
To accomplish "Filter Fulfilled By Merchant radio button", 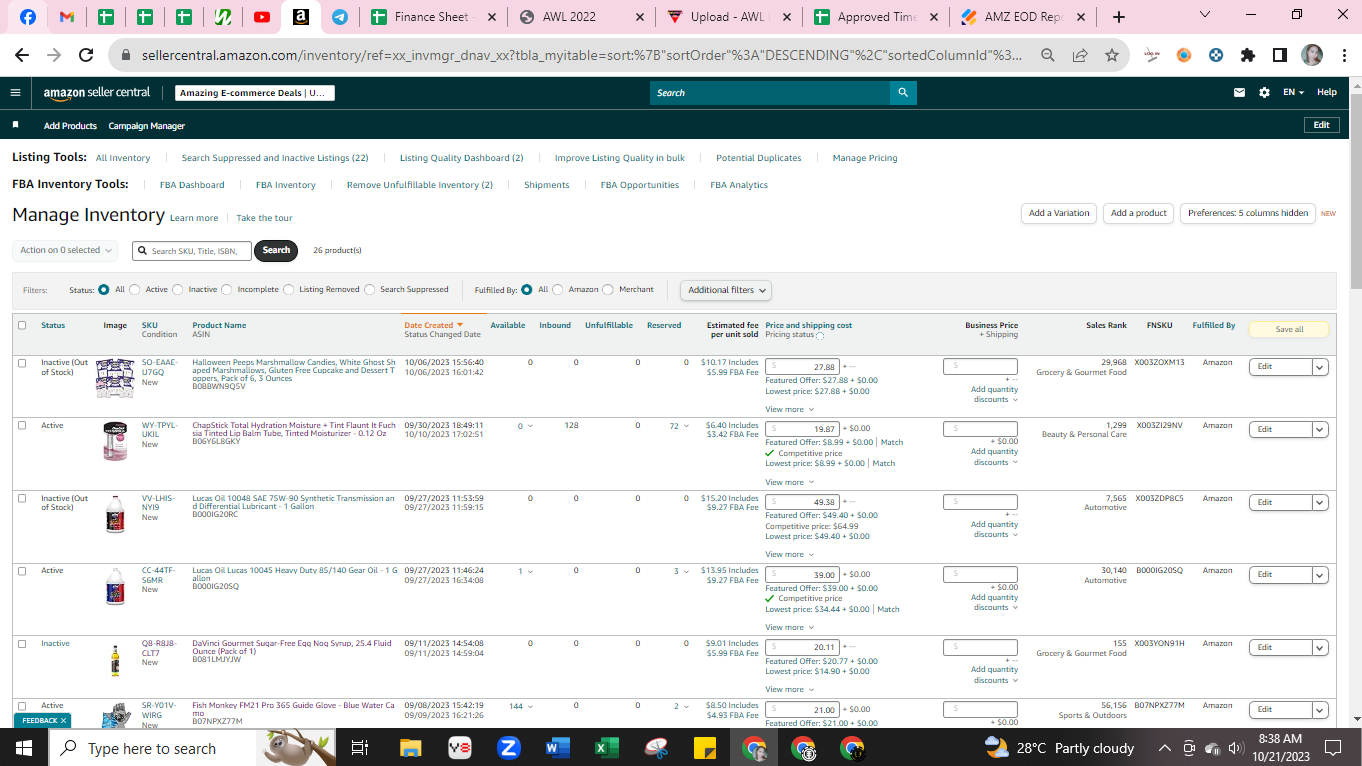I will click(x=608, y=290).
